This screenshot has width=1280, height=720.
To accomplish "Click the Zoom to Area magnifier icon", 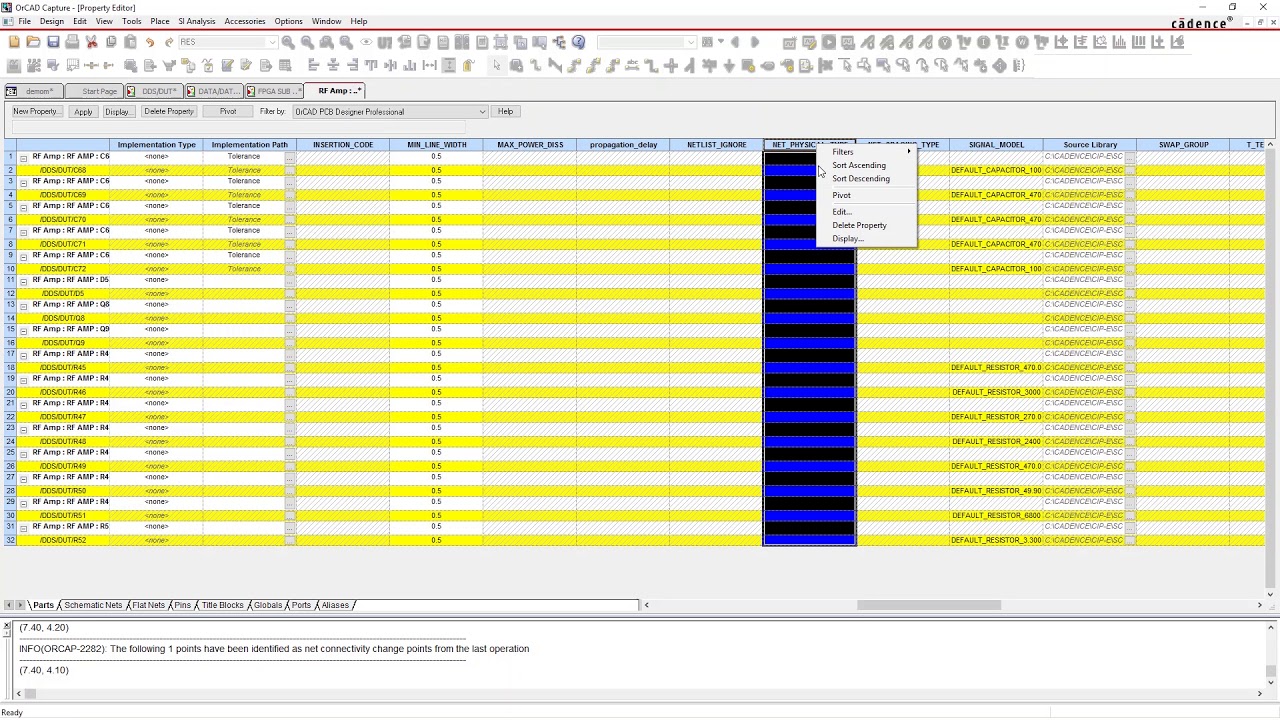I will (x=327, y=42).
